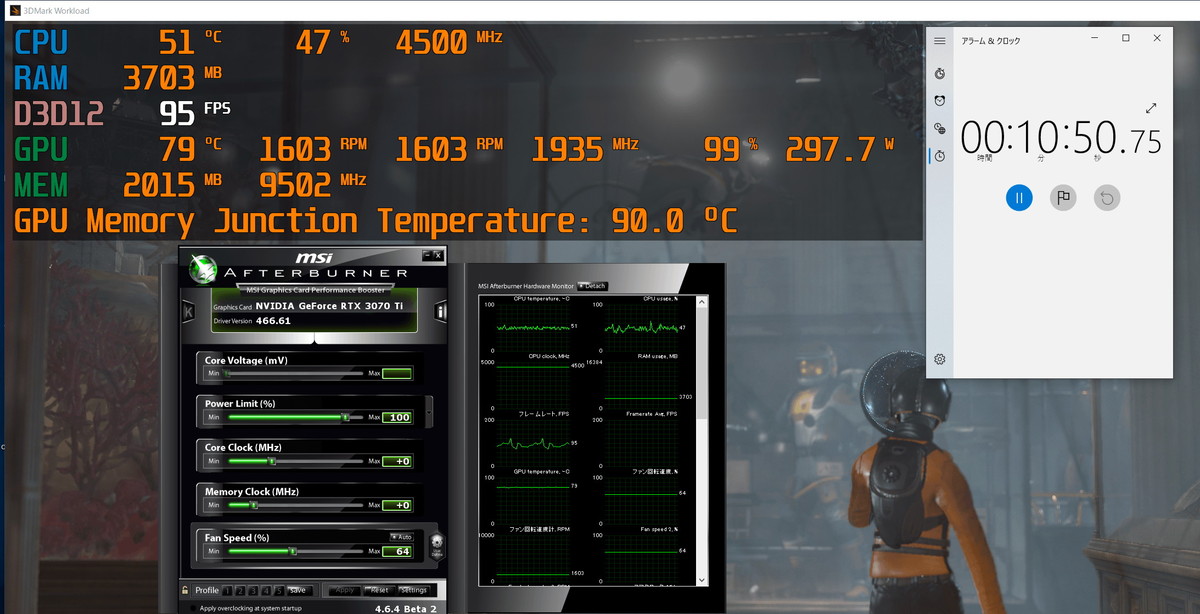This screenshot has height=614, width=1200.
Task: Click the Power Limit value field showing 100
Action: tap(397, 418)
